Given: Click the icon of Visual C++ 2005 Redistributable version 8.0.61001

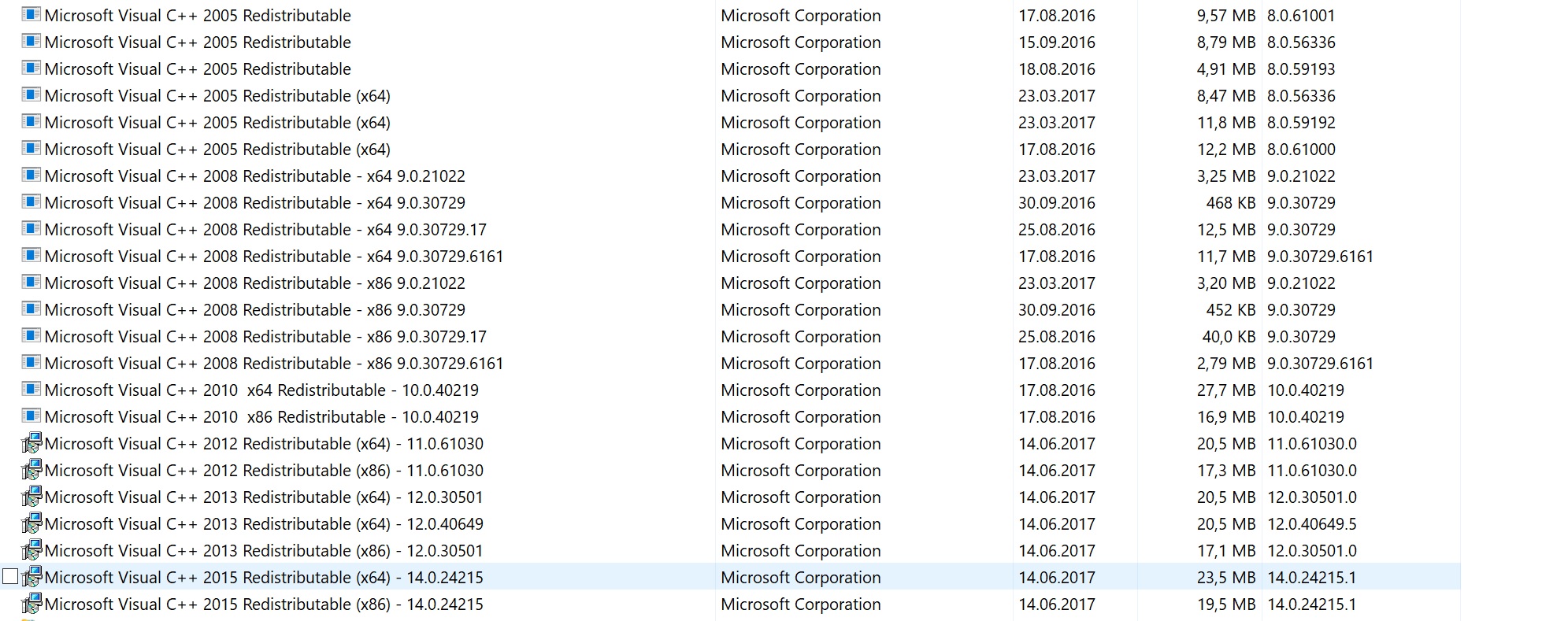Looking at the screenshot, I should tap(32, 14).
